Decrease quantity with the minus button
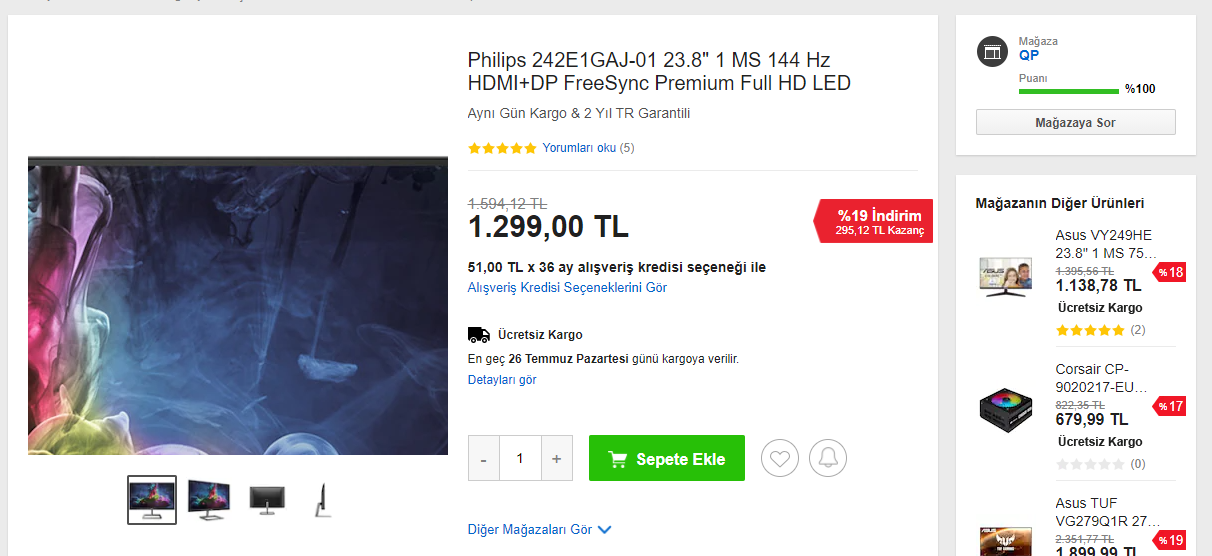The image size is (1212, 556). (x=484, y=458)
